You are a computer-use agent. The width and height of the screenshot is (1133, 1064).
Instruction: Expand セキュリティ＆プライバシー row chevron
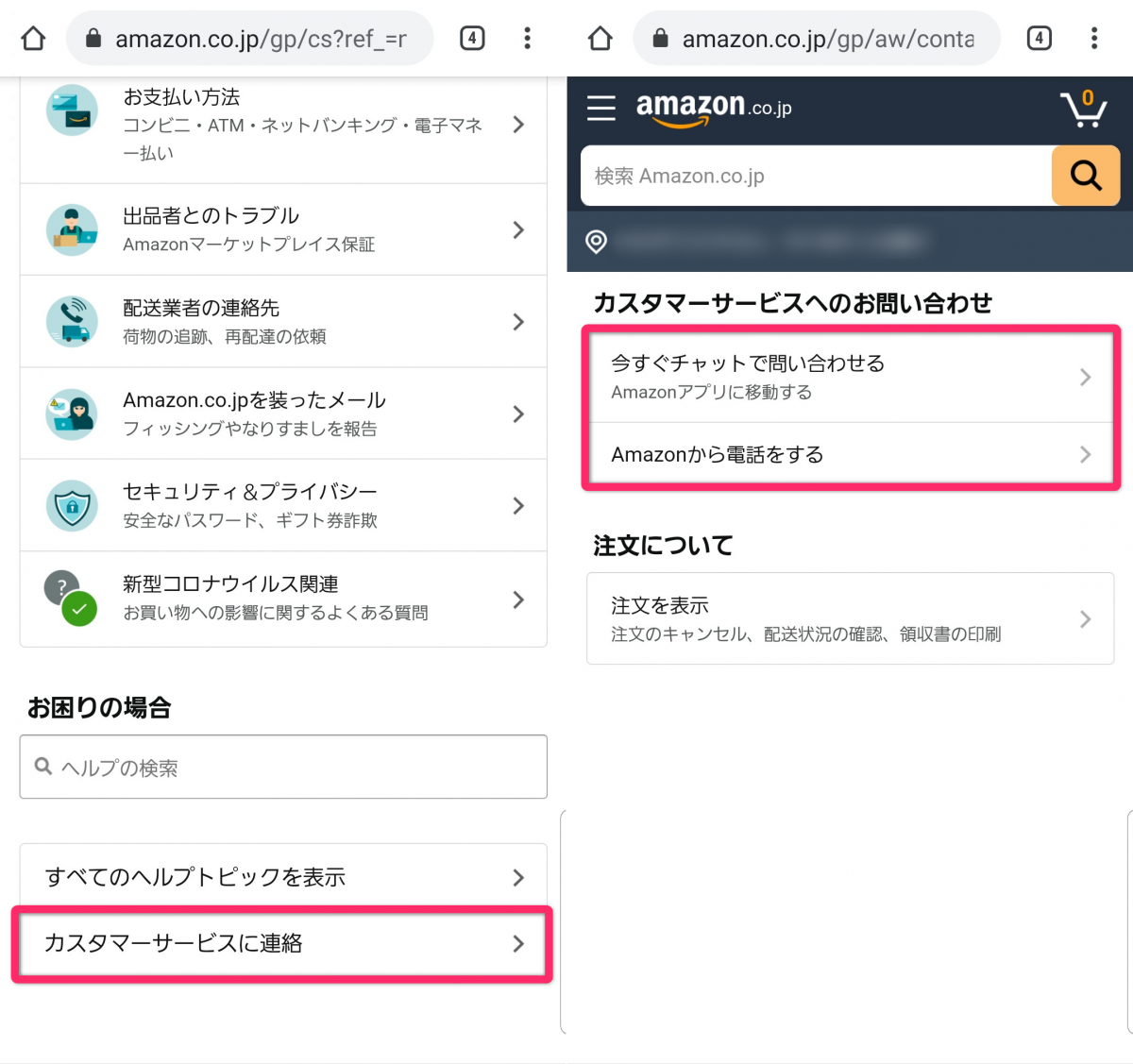pyautogui.click(x=518, y=506)
